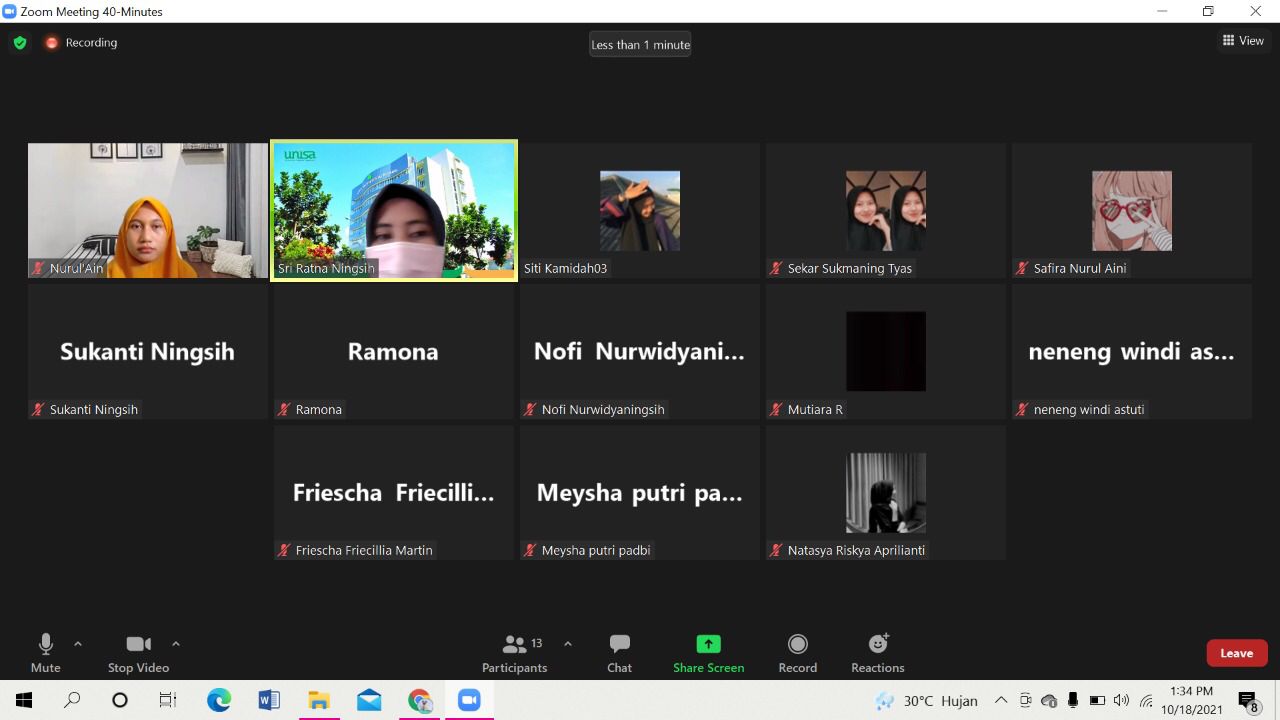Select Safira Nurul Aini avatar tile

tap(1132, 210)
